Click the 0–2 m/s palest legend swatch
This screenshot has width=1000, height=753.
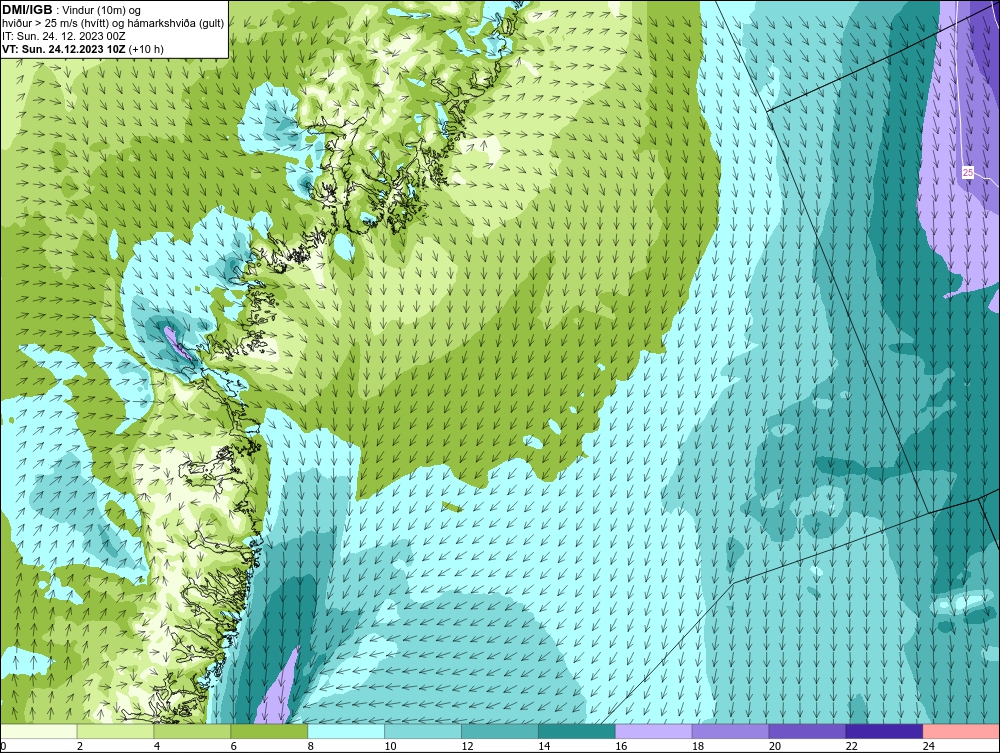(39, 731)
